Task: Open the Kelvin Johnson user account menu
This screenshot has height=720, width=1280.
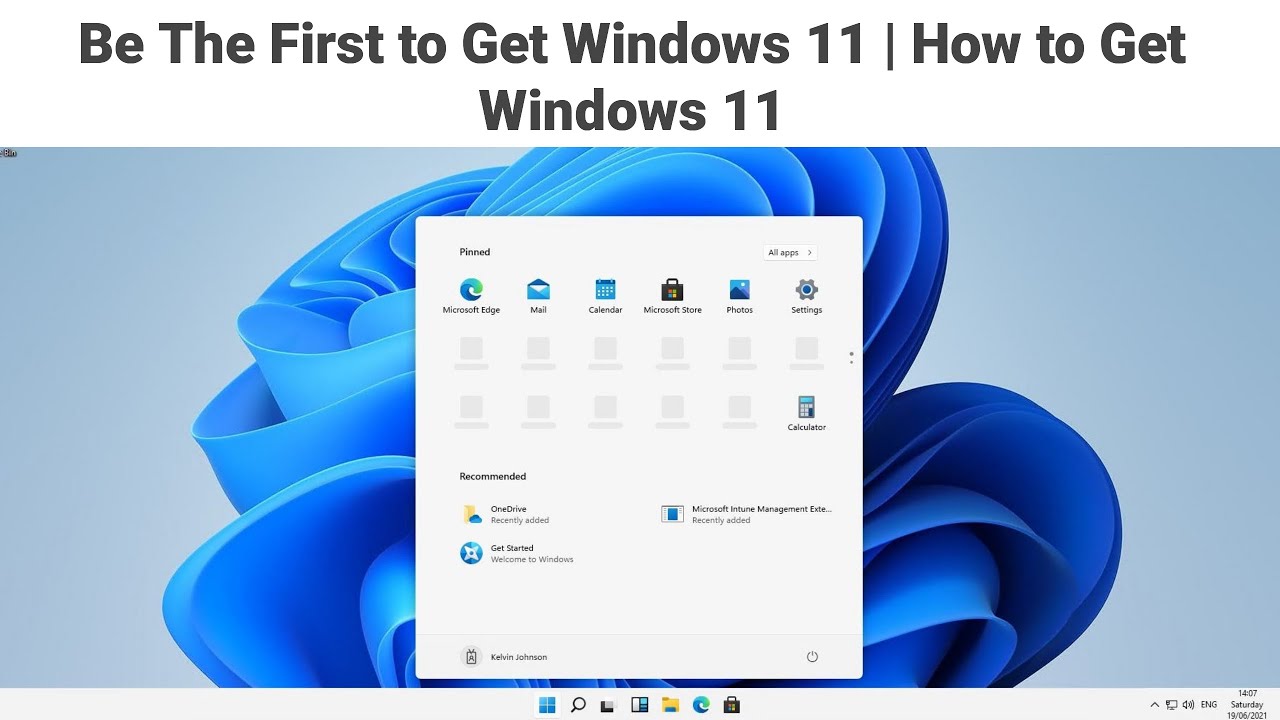Action: (x=504, y=657)
